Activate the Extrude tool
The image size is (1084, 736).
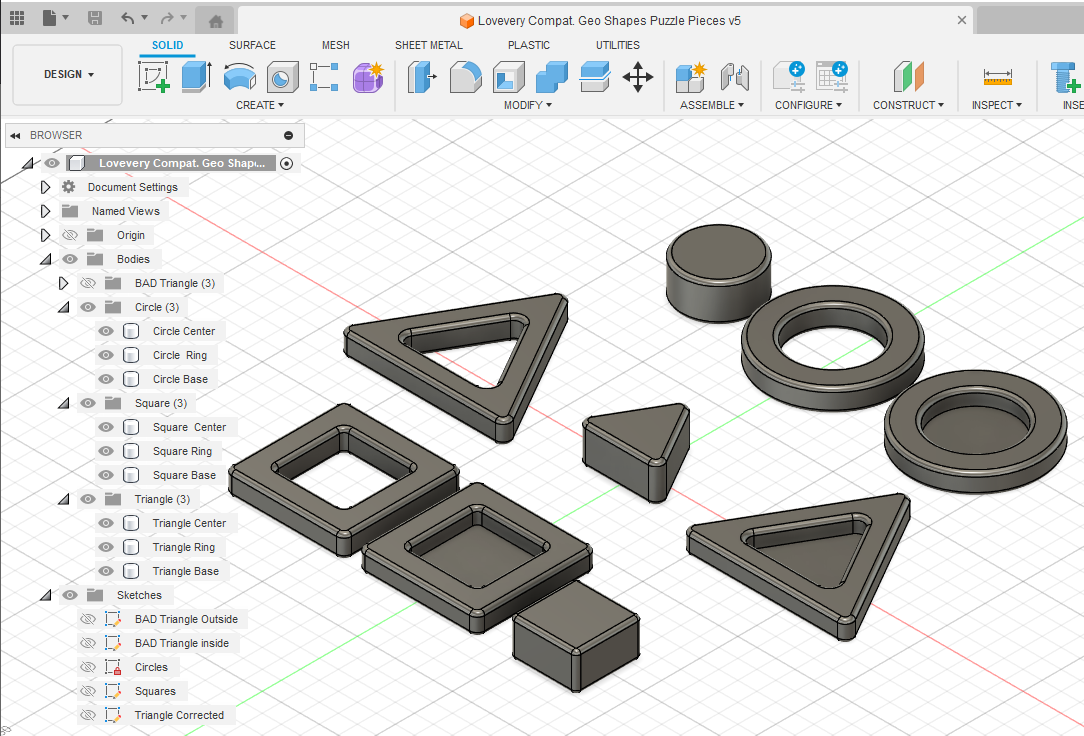(194, 76)
